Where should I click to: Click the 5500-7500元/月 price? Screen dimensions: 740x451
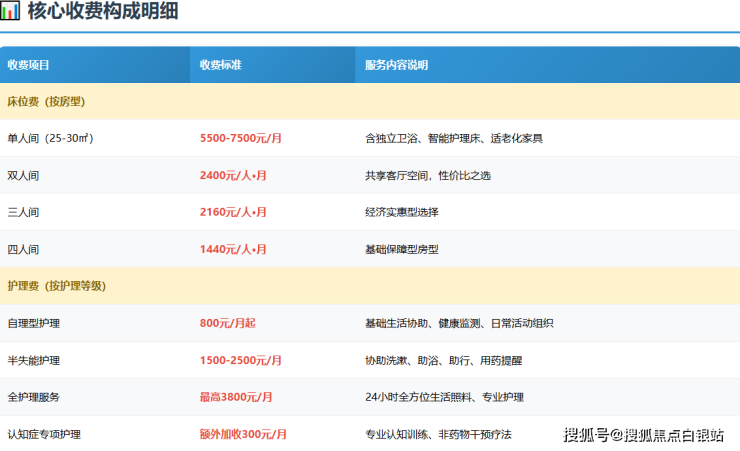[x=241, y=138]
